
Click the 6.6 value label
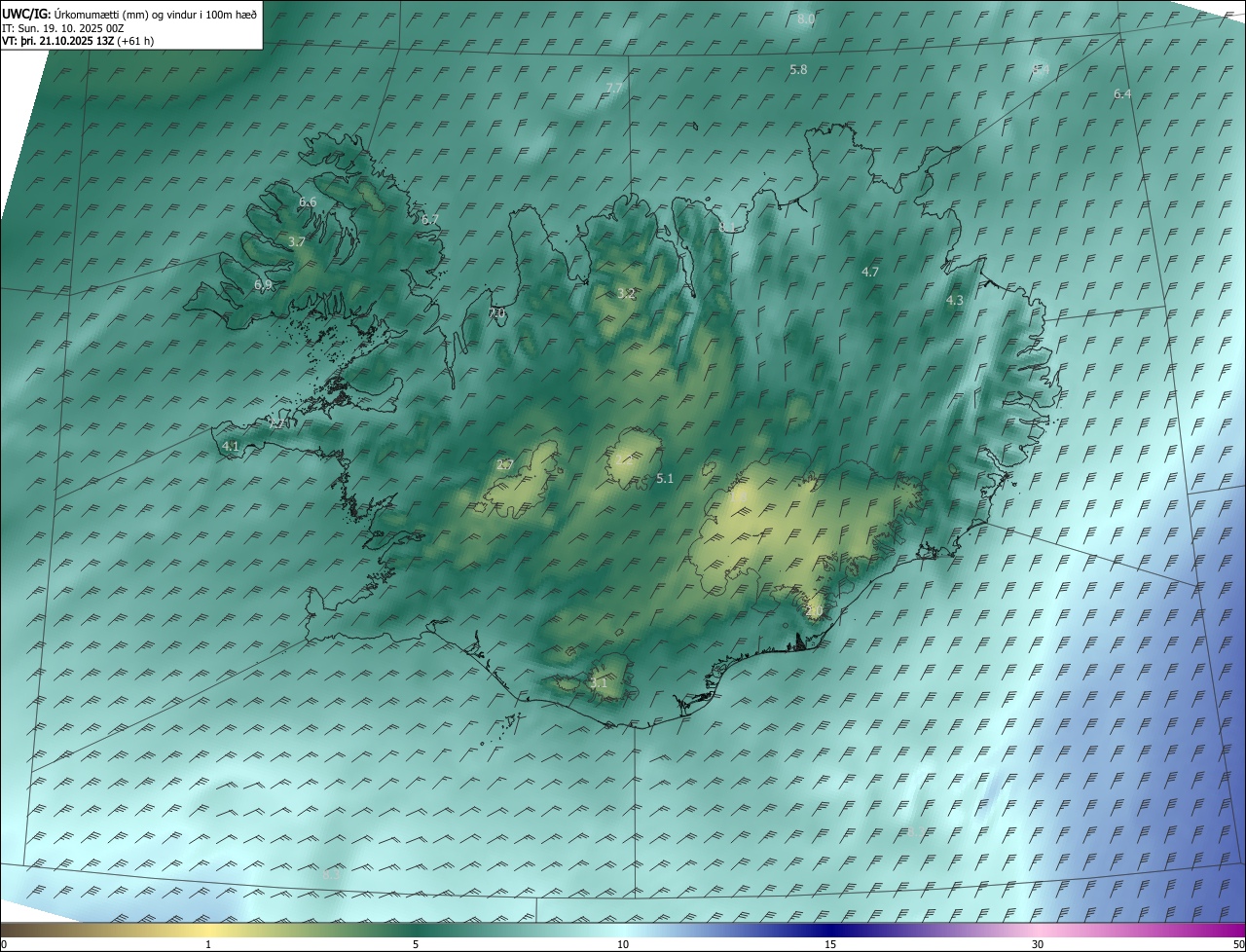click(x=308, y=201)
